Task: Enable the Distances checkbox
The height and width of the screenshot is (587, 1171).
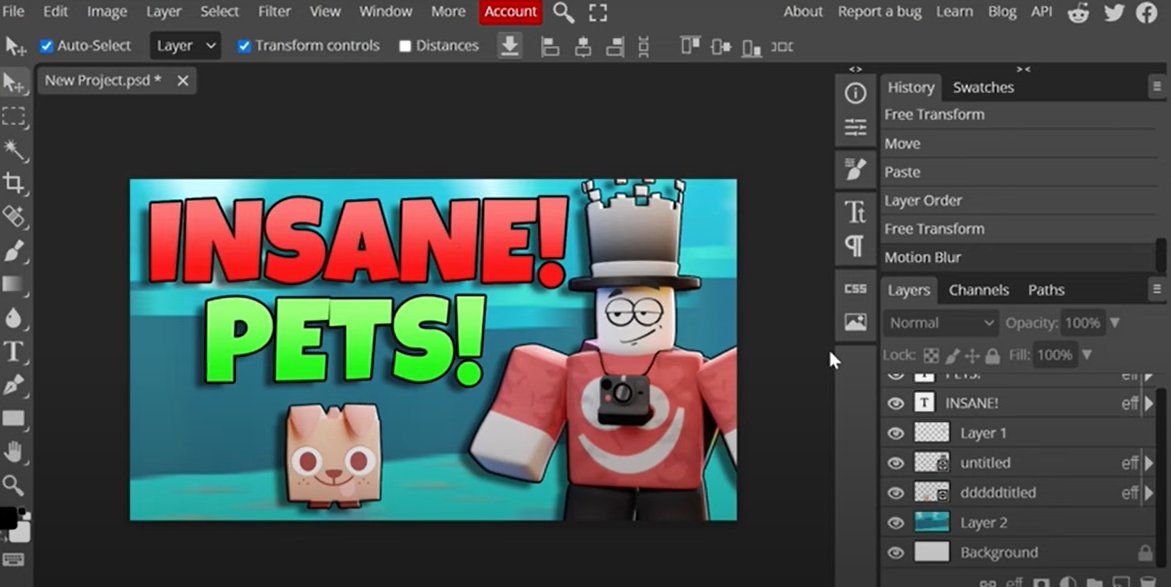Action: point(405,46)
